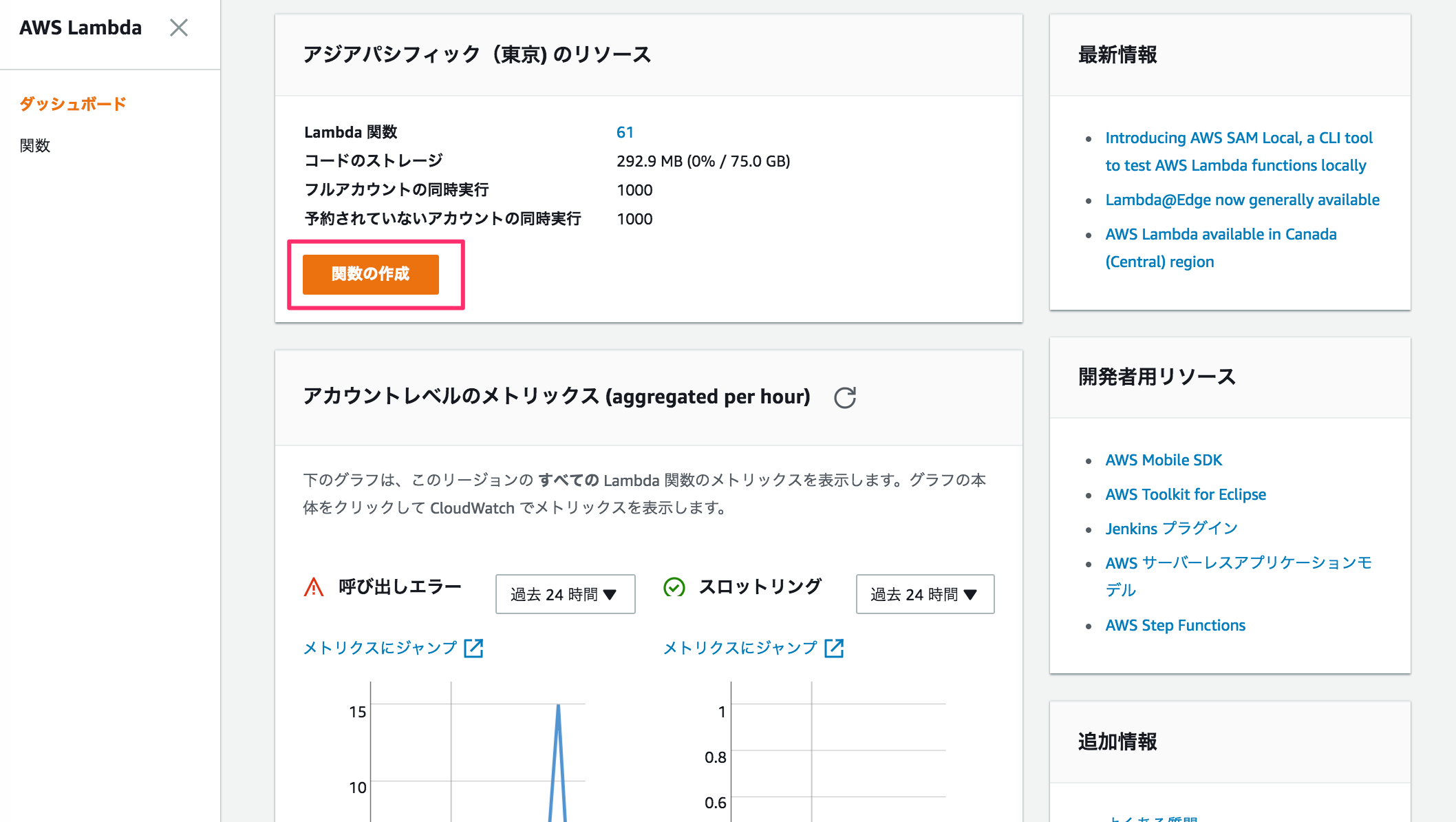Click the 呼び出しエラー warning triangle icon
Image resolution: width=1456 pixels, height=822 pixels.
point(314,587)
